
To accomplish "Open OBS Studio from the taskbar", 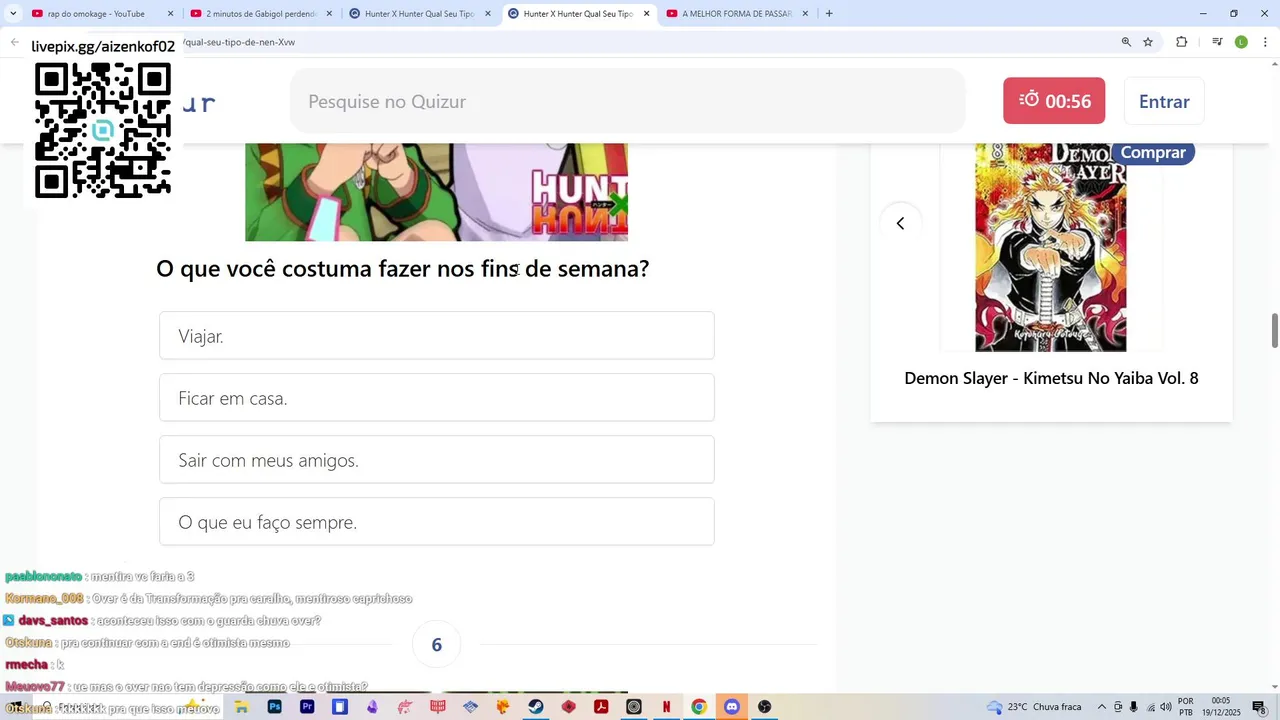I will (x=764, y=707).
